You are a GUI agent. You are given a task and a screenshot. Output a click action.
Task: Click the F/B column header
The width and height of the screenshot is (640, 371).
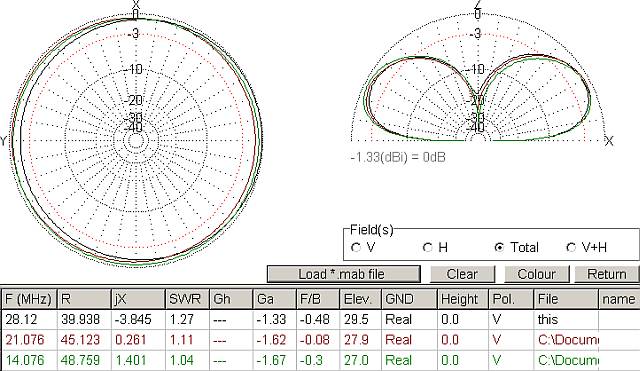(x=318, y=299)
